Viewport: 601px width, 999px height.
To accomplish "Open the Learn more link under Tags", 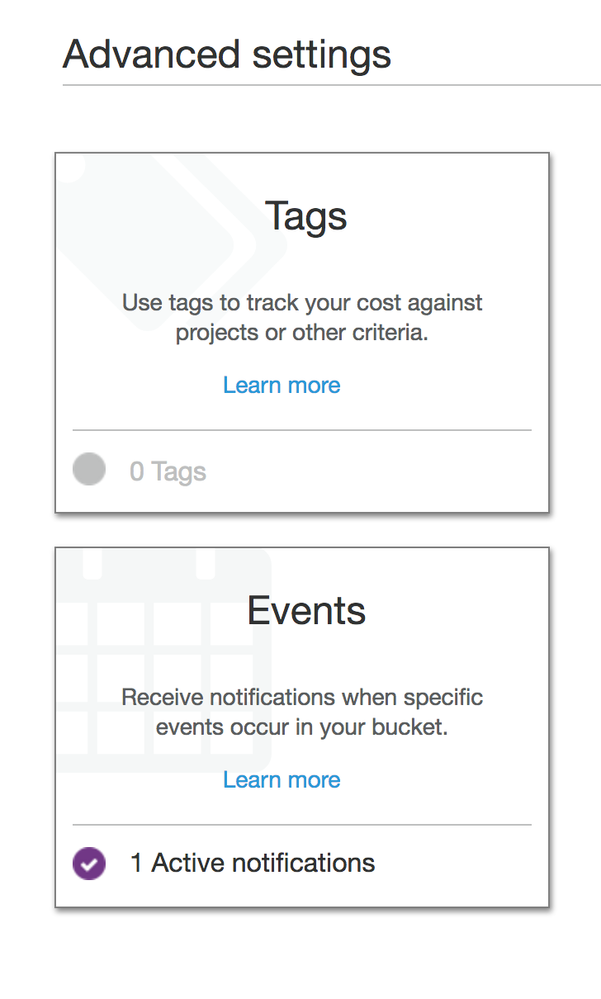I will [281, 385].
